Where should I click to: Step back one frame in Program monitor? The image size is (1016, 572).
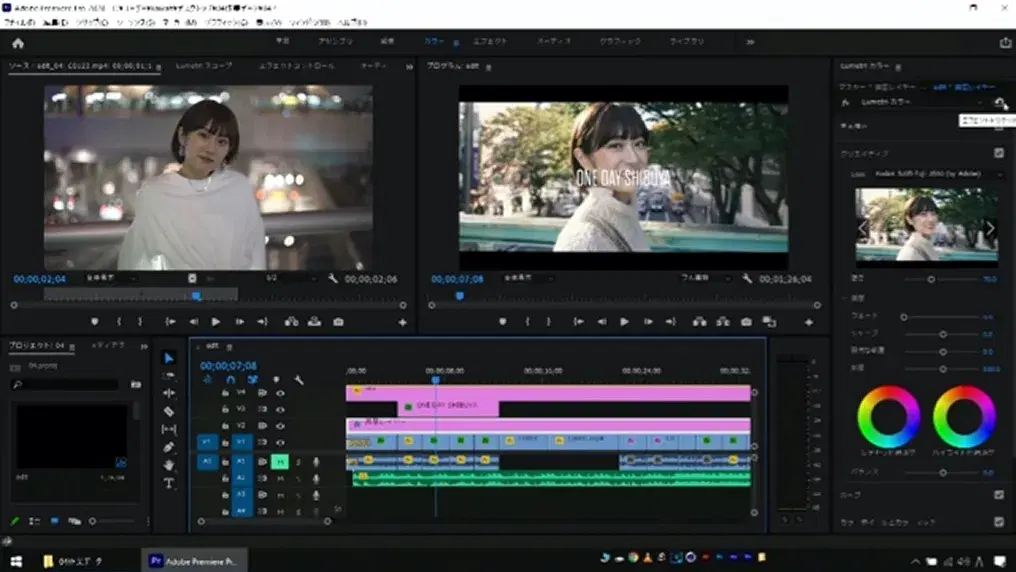coord(602,322)
